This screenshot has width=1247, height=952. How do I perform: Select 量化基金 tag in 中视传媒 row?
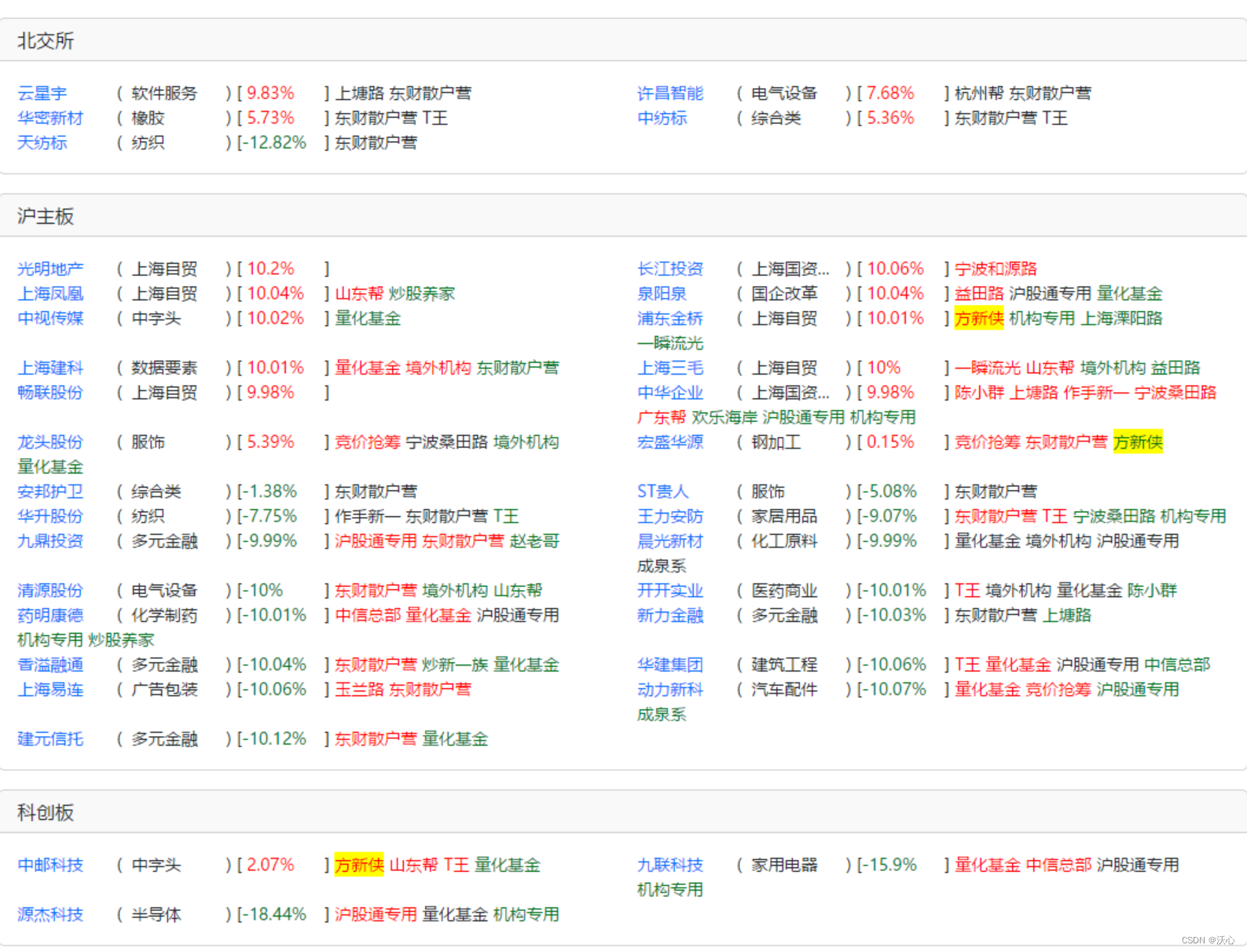[x=368, y=318]
